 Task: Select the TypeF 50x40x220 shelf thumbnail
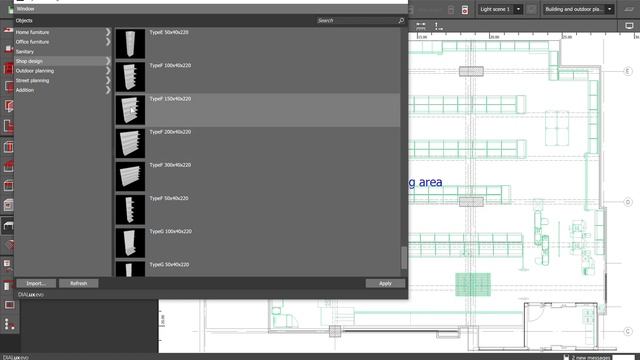coord(130,209)
